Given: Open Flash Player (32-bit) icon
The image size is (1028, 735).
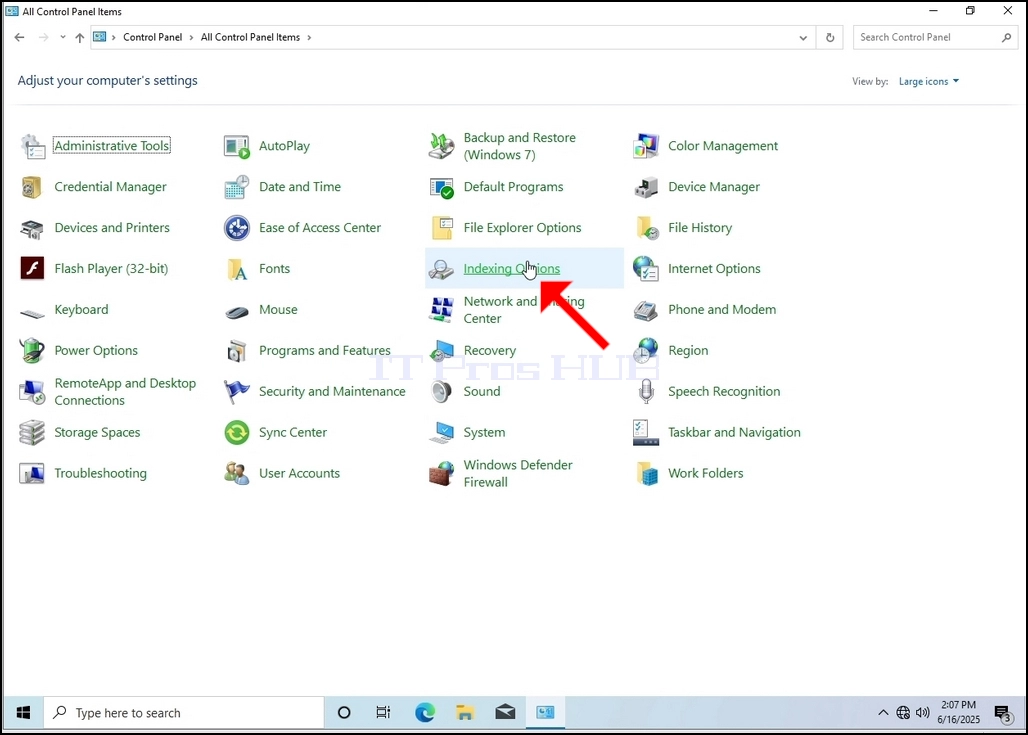Looking at the screenshot, I should point(32,269).
